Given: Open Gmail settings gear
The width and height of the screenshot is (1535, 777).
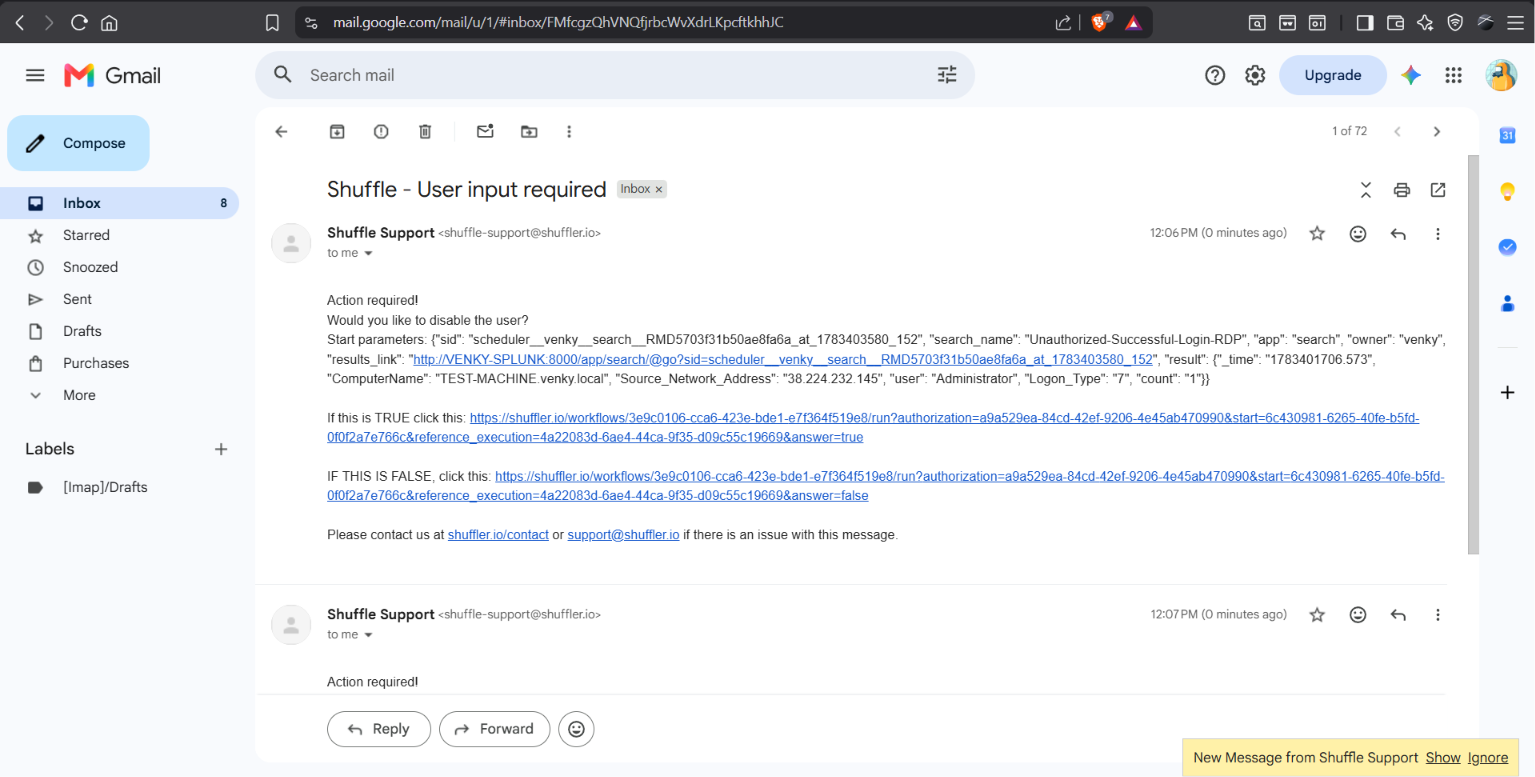Looking at the screenshot, I should (x=1255, y=75).
